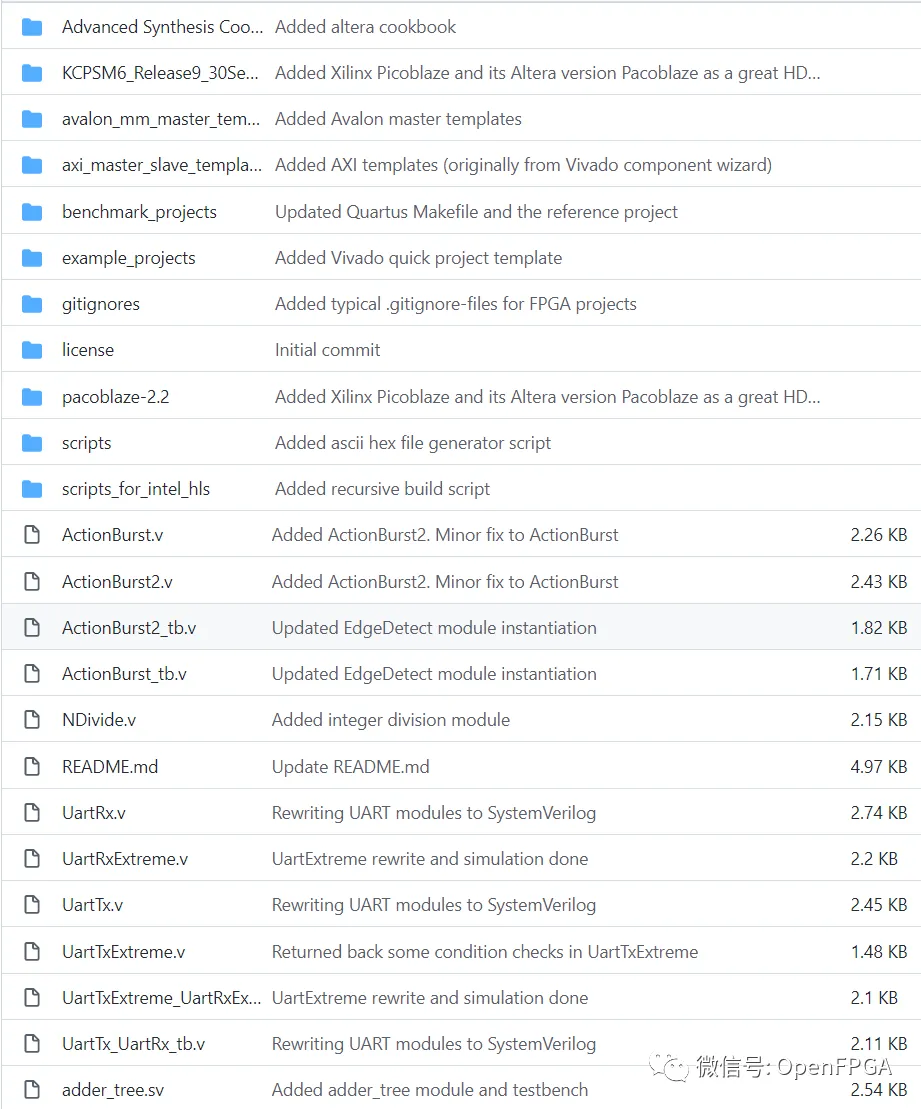The image size is (921, 1109).
Task: Open the example_projects folder
Action: [128, 258]
